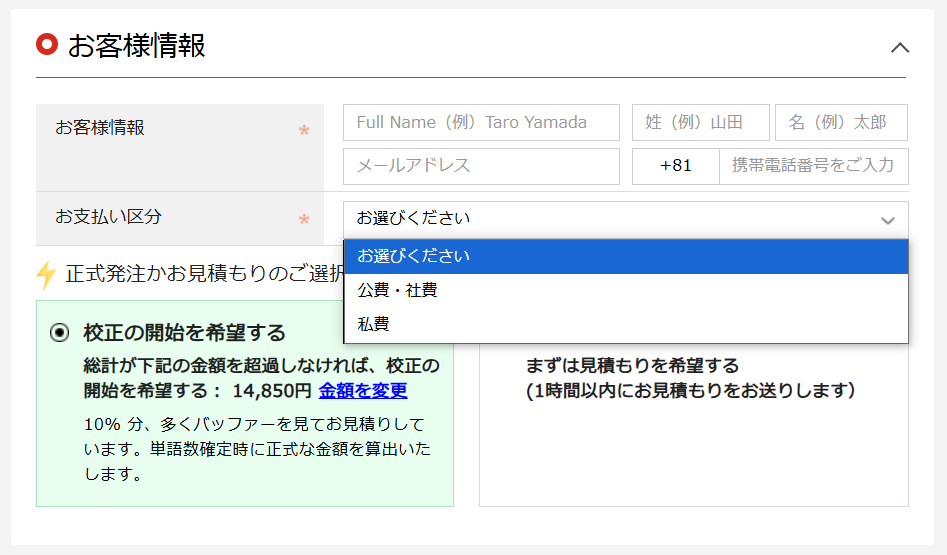Click the red circle icon beside お客様情報 heading

coord(47,44)
